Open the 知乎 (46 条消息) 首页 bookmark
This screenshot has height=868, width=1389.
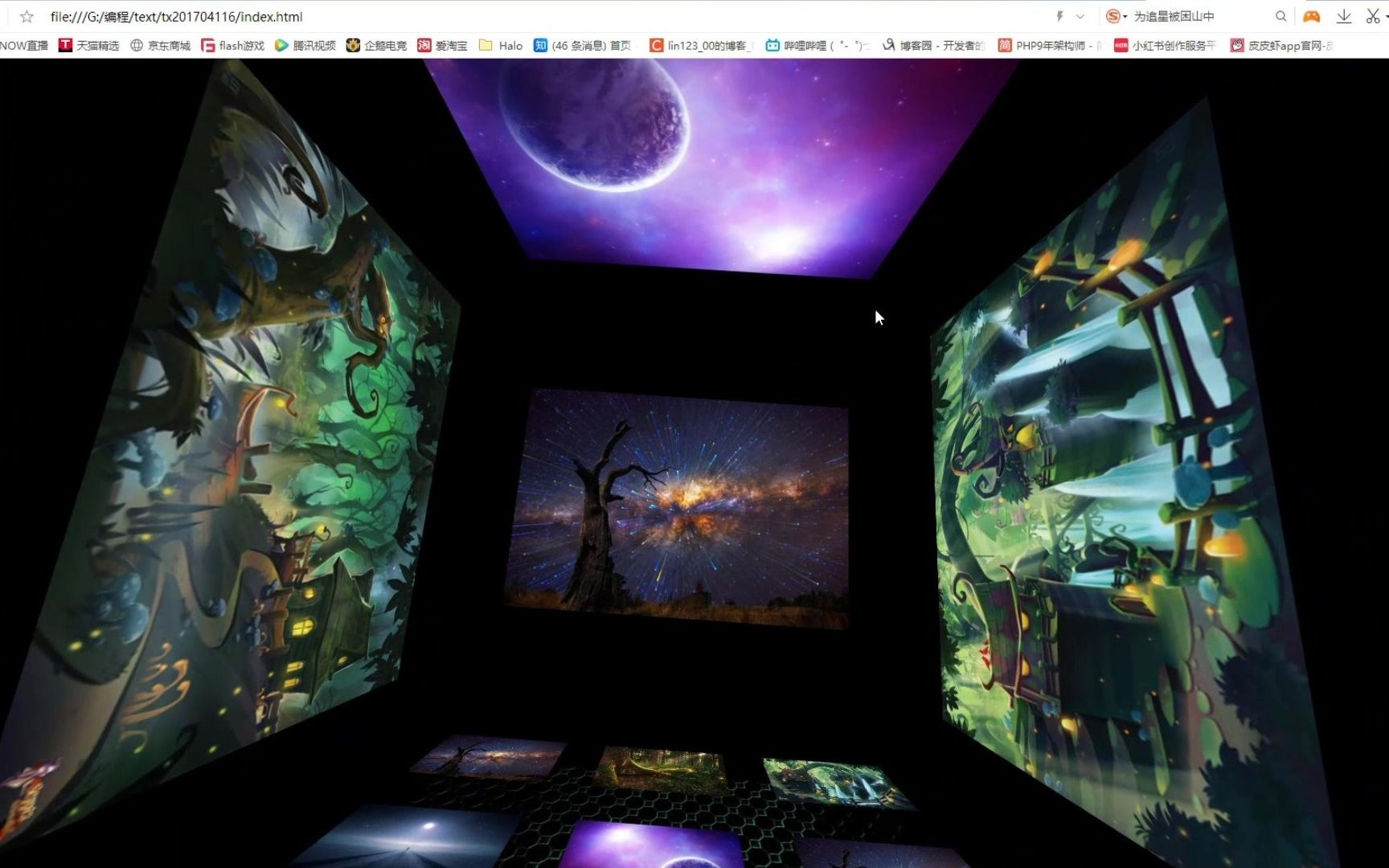point(583,46)
